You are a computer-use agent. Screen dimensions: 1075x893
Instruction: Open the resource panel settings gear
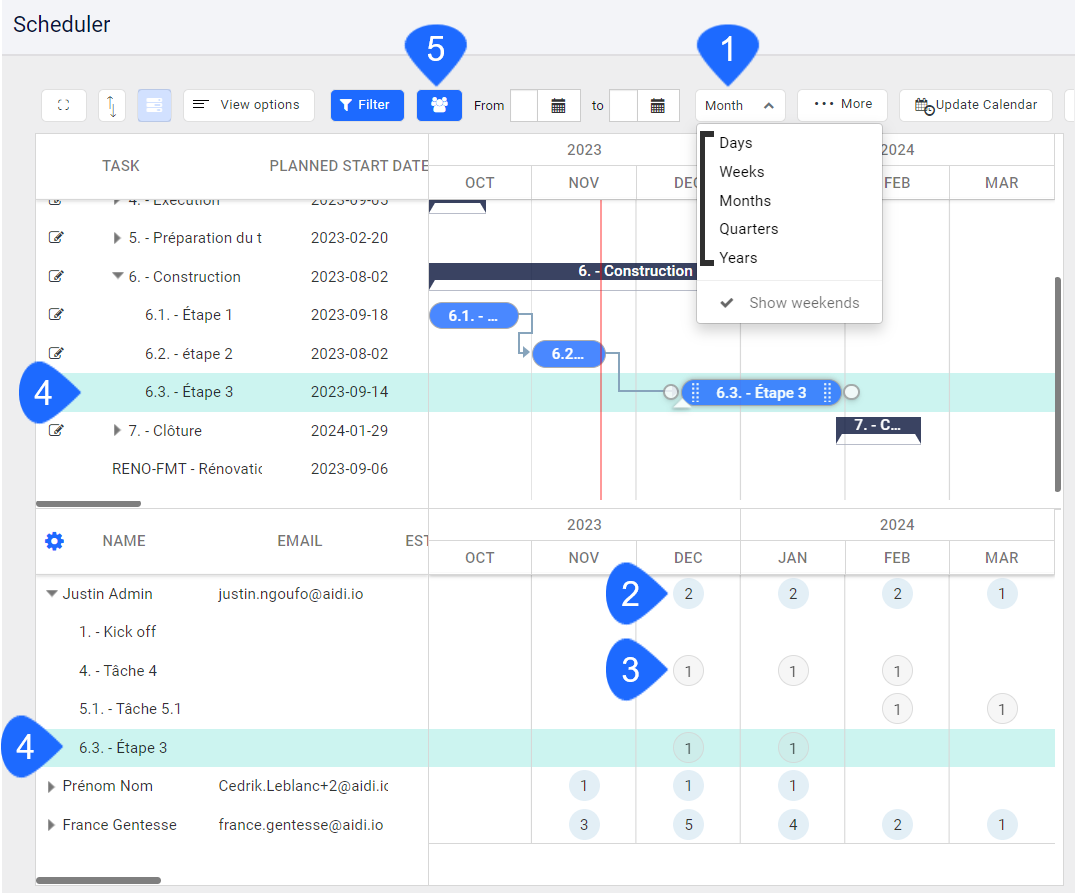click(54, 541)
